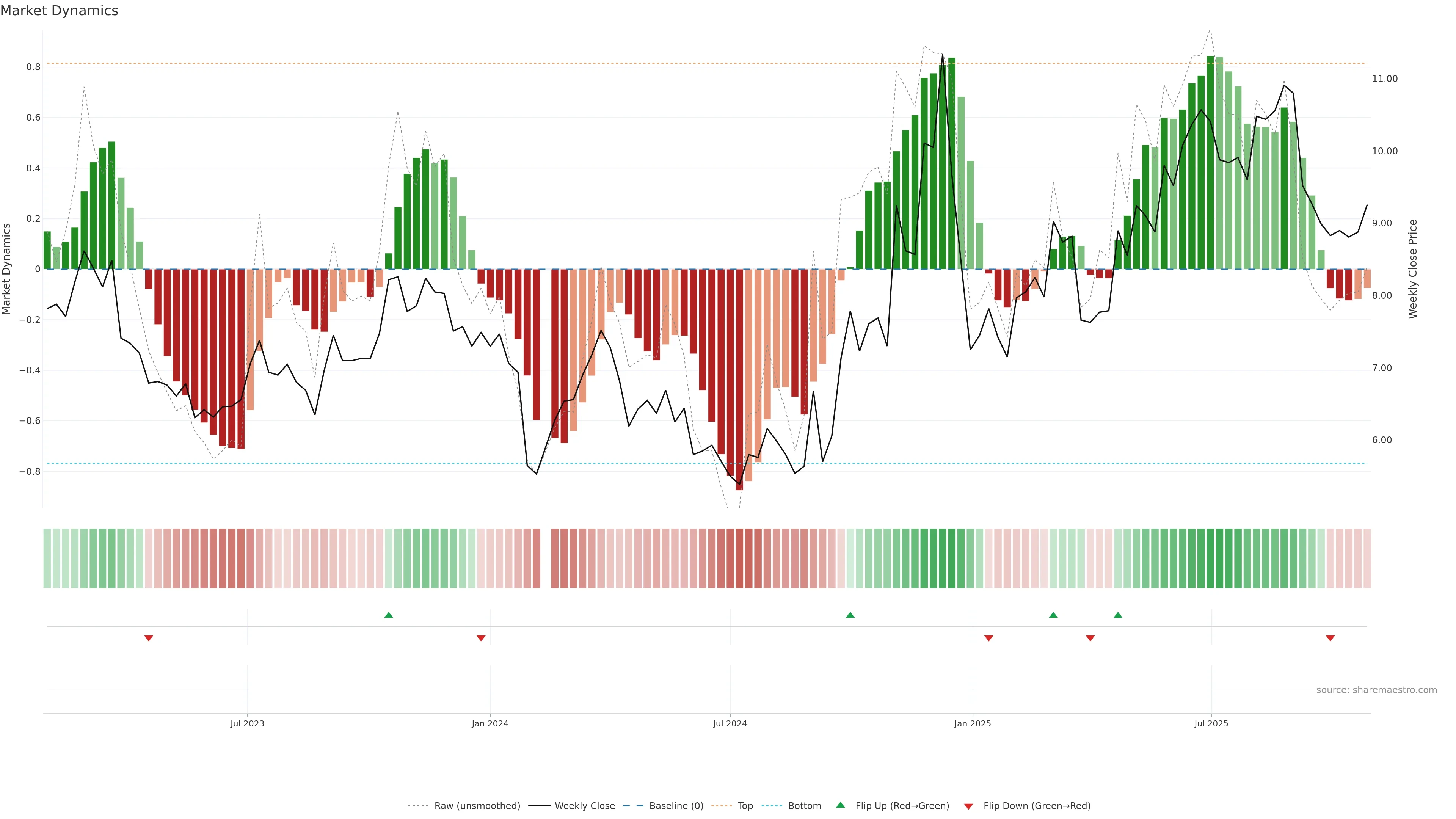Click the Jan 2025 x-axis label
Screen dimensions: 1456x819
[x=972, y=723]
